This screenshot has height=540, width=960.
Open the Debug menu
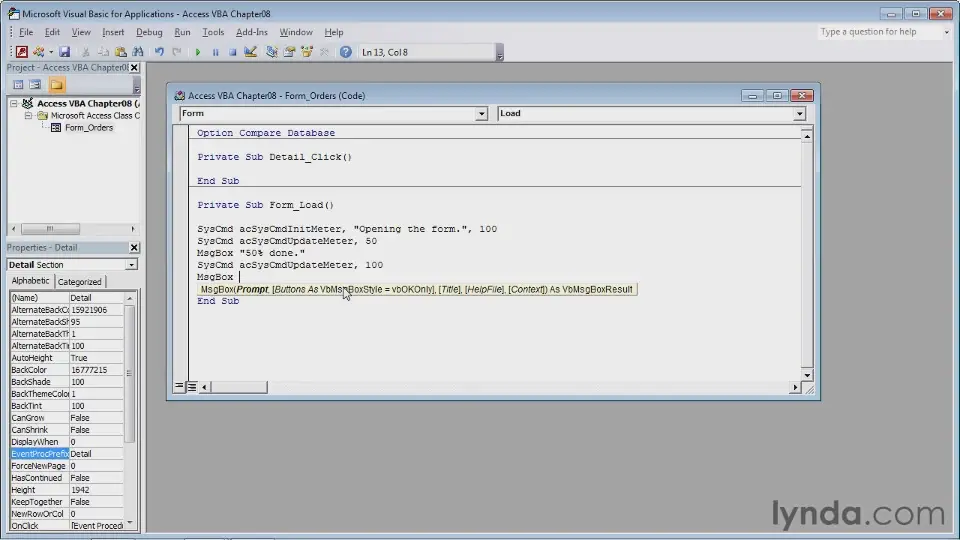coord(149,32)
